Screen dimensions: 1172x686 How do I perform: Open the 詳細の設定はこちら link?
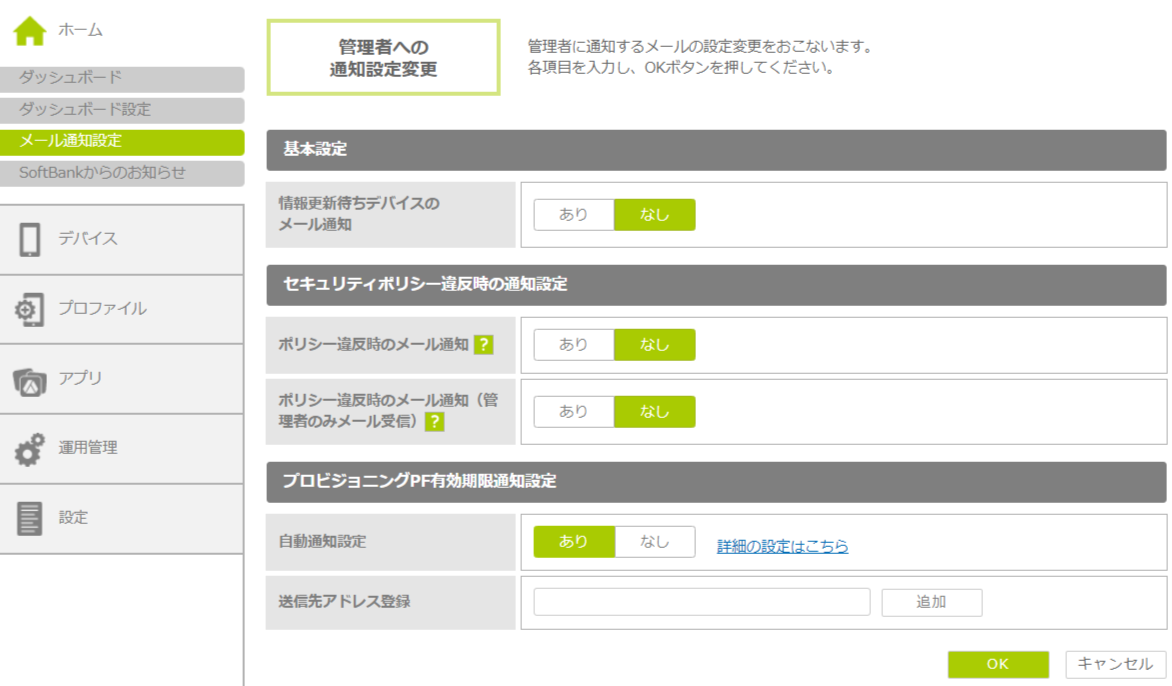coord(782,546)
